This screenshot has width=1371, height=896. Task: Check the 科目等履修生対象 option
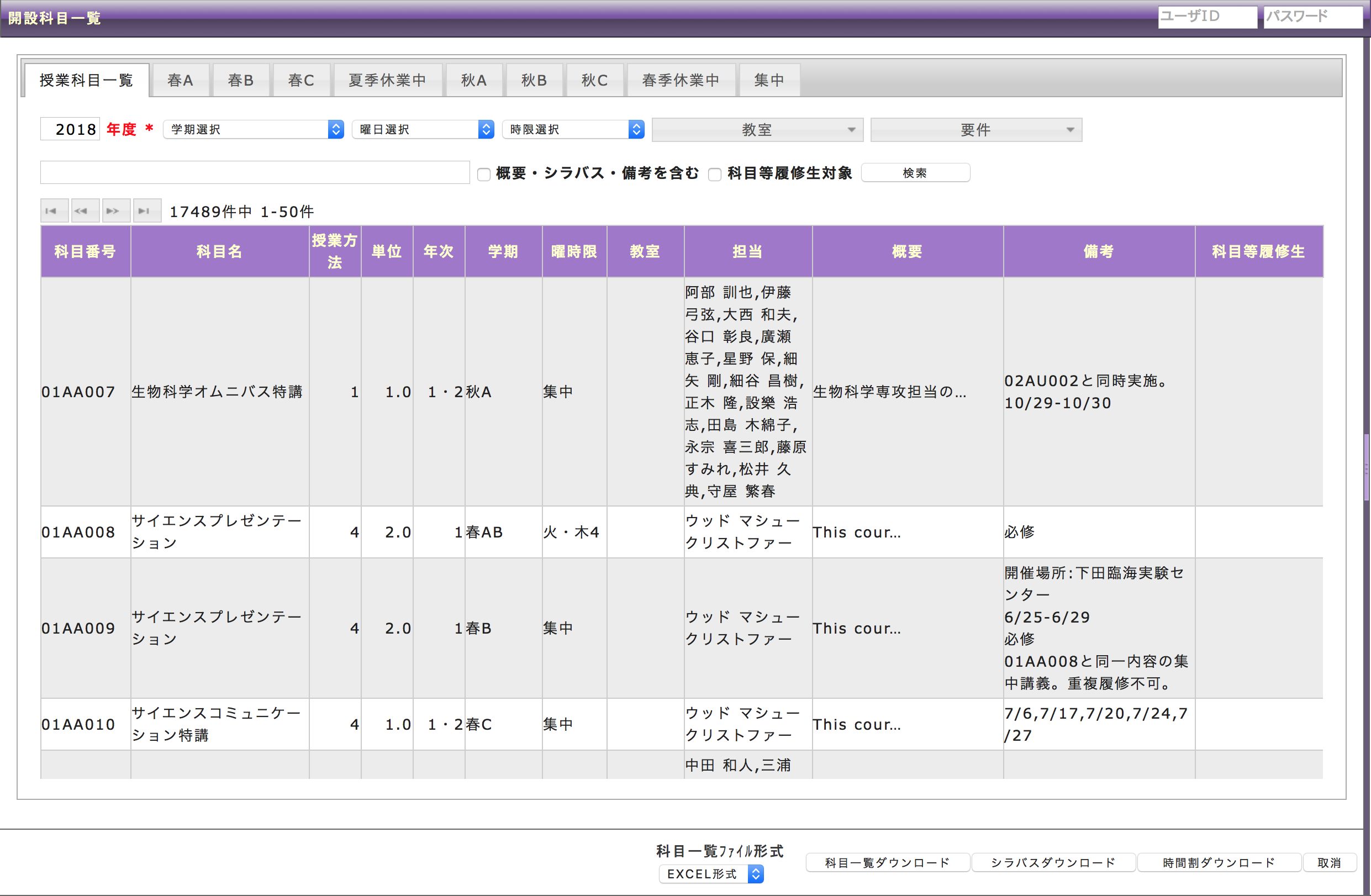coord(714,173)
